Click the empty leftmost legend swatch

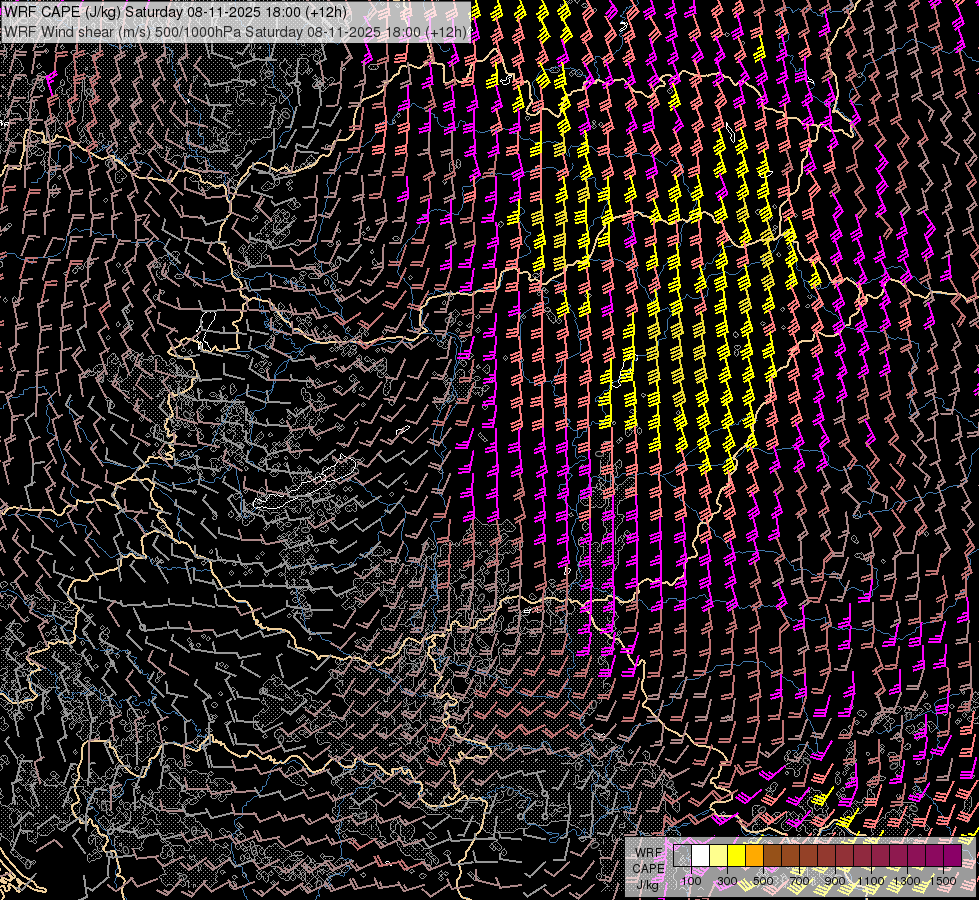click(682, 856)
